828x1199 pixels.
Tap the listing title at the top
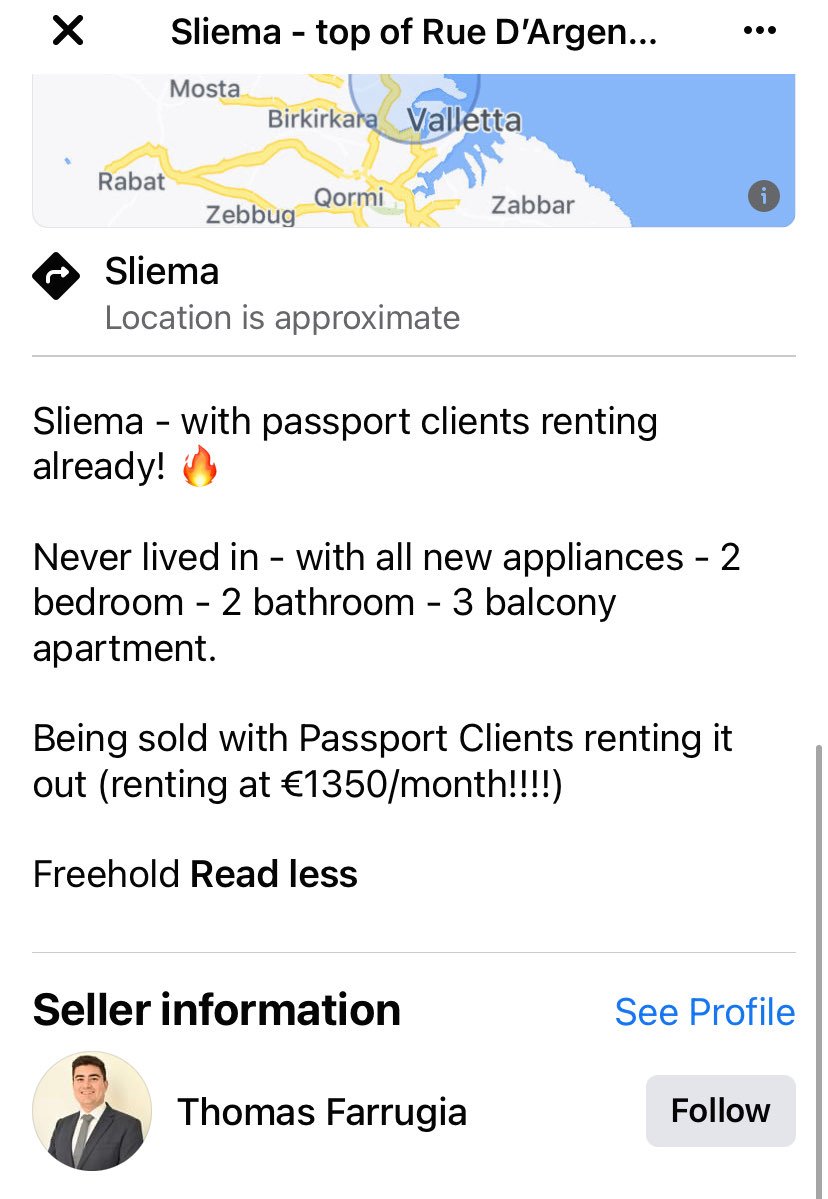414,32
